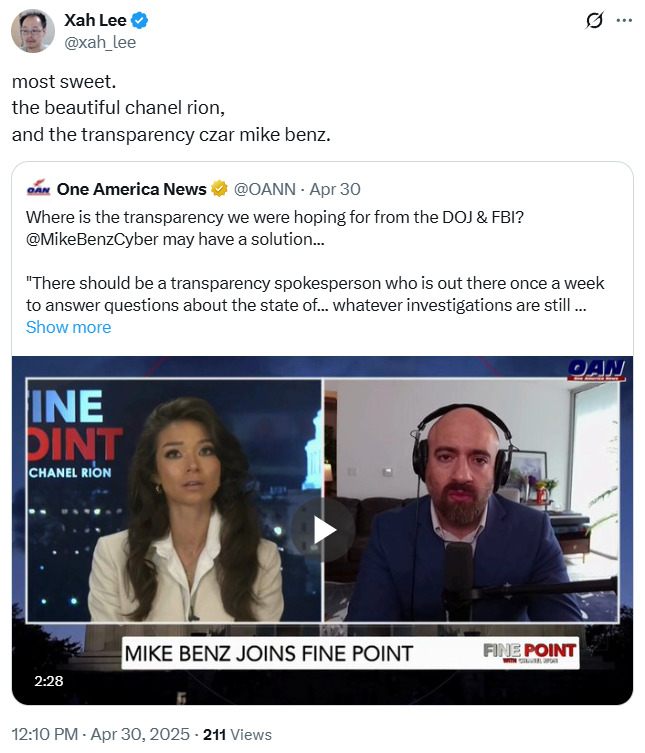The image size is (645, 753).
Task: Play the Mike Benz interview video
Action: click(x=323, y=530)
